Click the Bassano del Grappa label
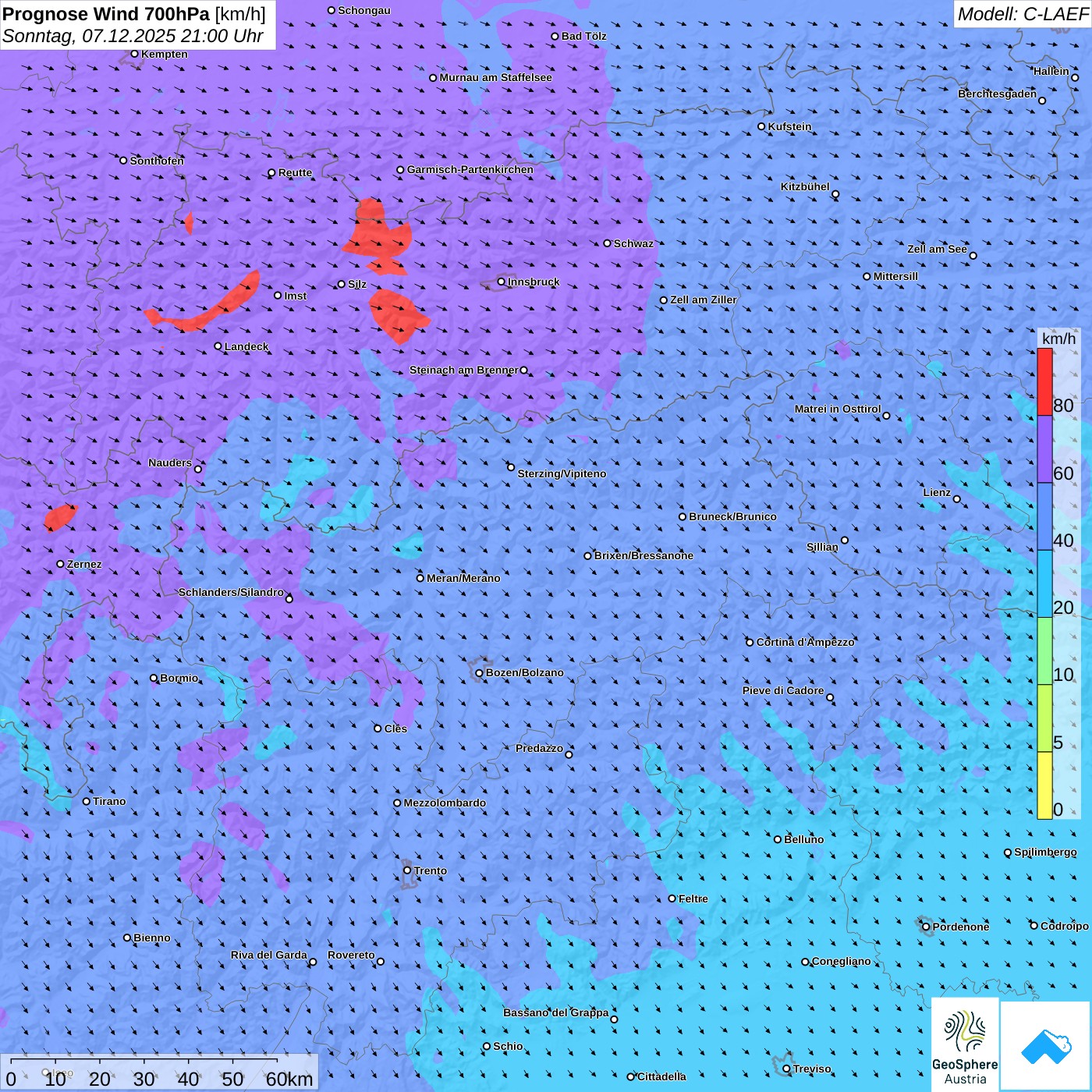 pyautogui.click(x=555, y=1012)
